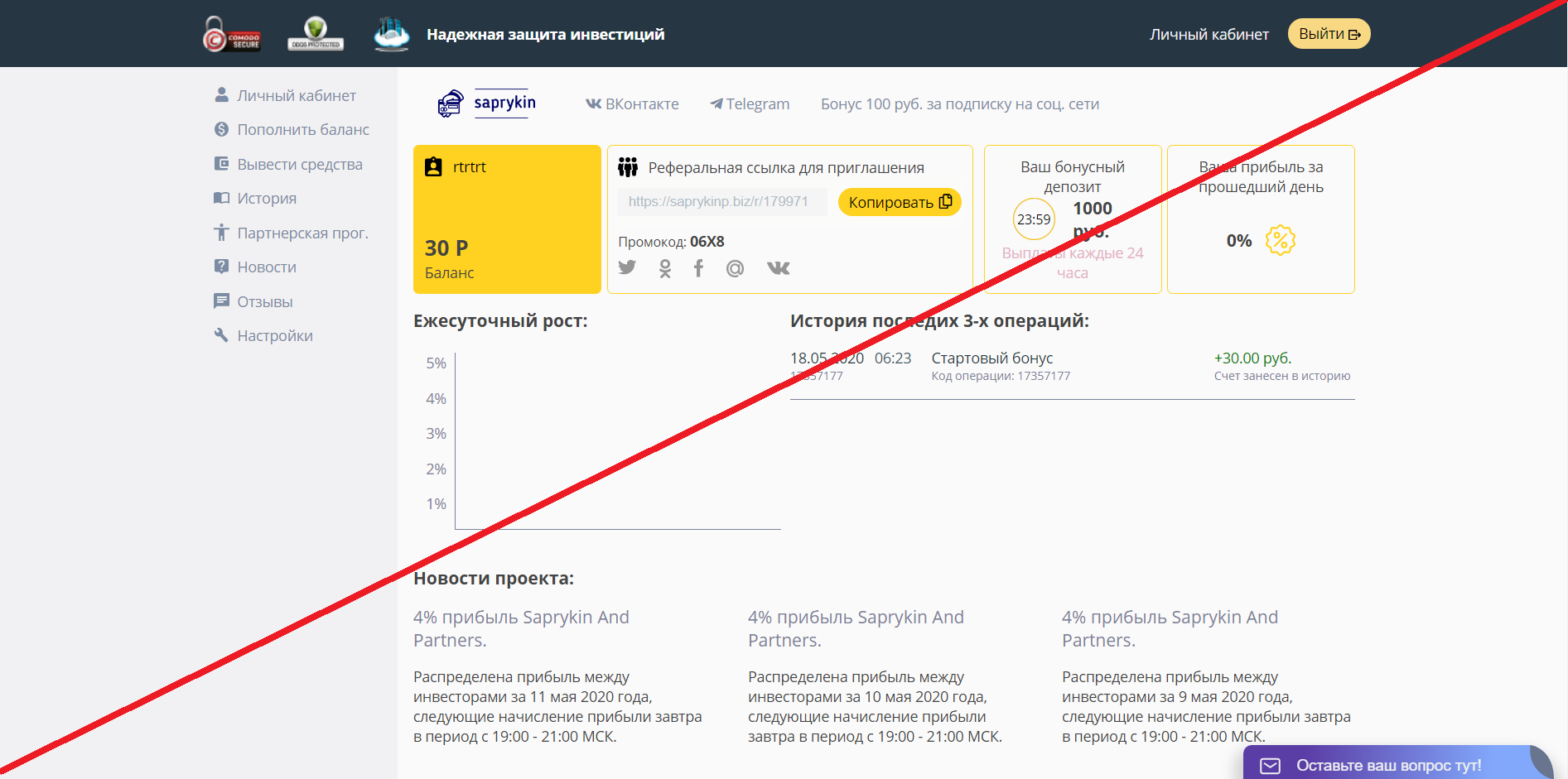1568x779 pixels.
Task: Click the envelope icon in chat widget
Action: tap(1270, 766)
